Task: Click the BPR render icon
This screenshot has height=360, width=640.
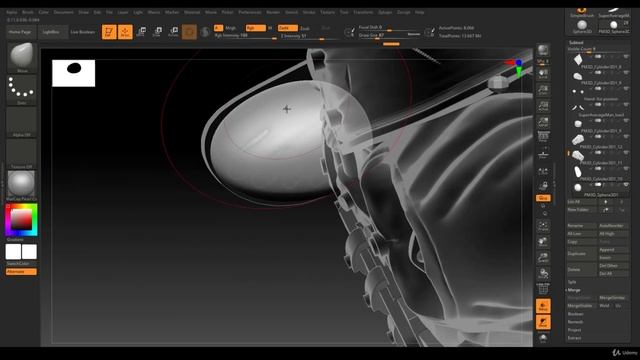Action: point(543,51)
